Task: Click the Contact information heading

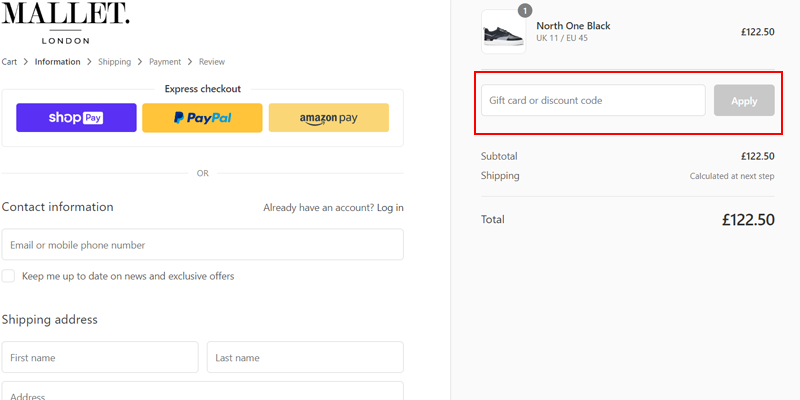Action: pyautogui.click(x=58, y=207)
